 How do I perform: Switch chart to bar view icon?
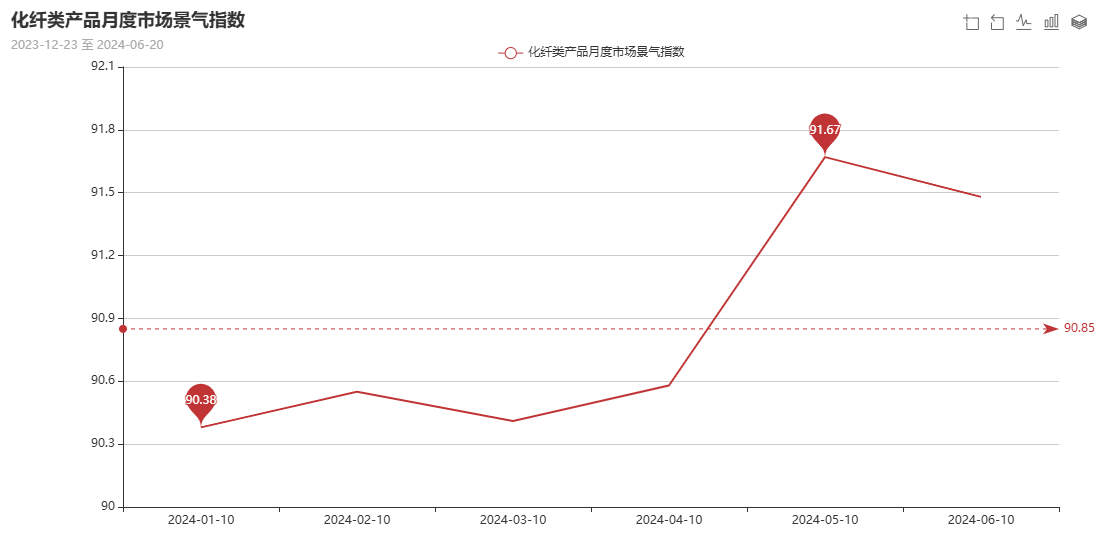coord(1051,22)
